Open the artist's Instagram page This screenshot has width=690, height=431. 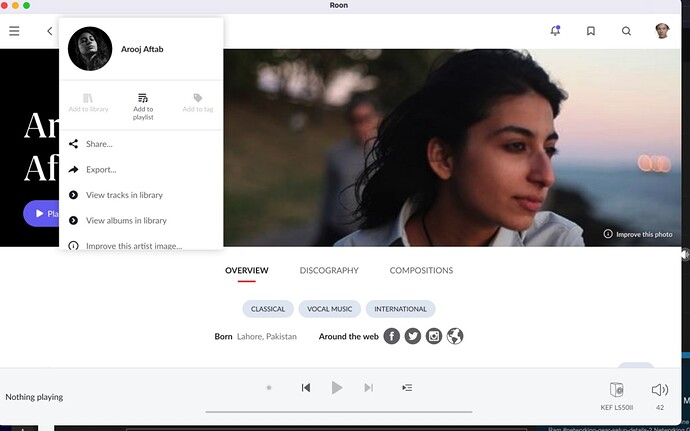434,336
